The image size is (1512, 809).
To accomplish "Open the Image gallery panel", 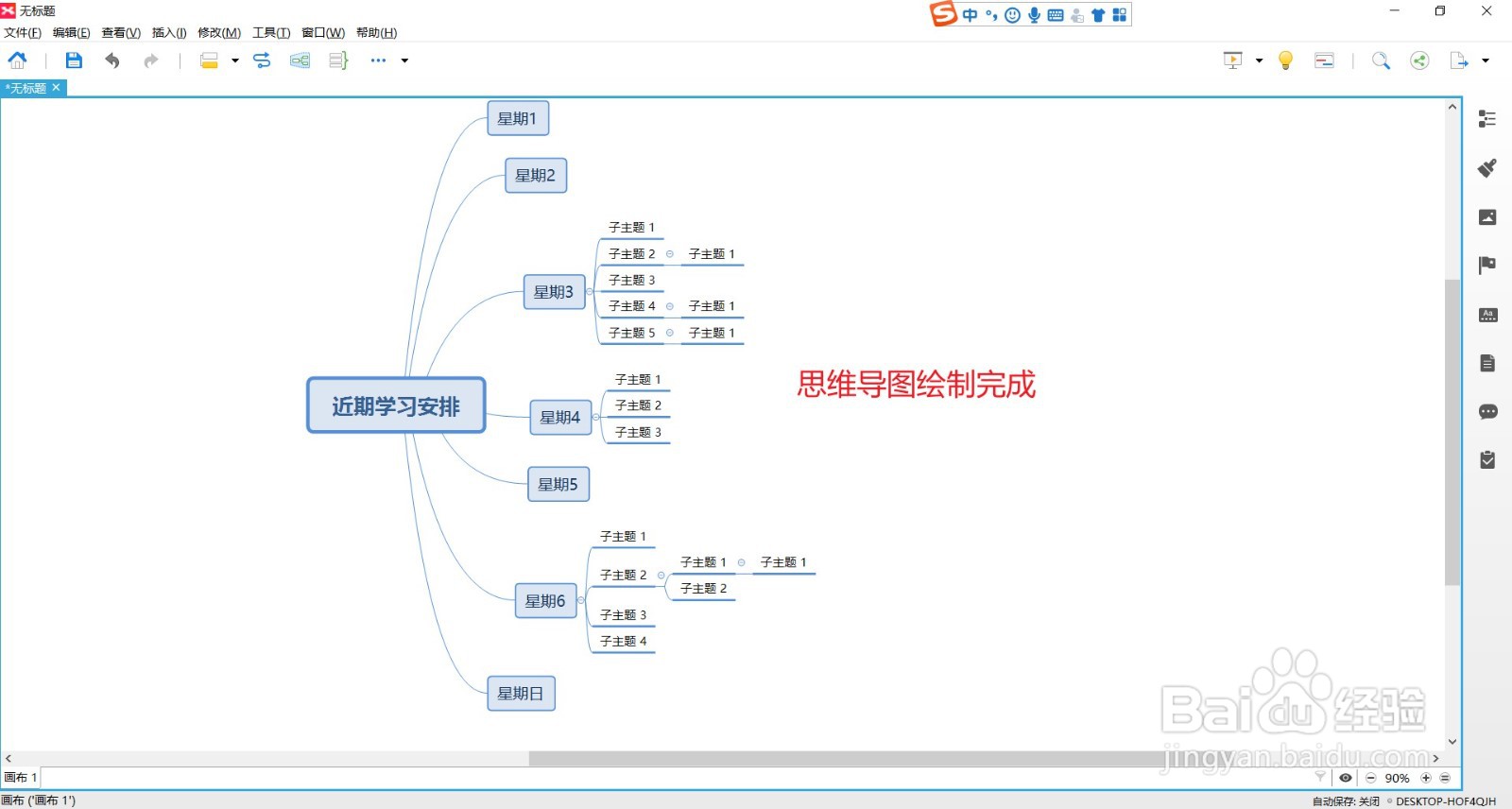I will (1487, 216).
